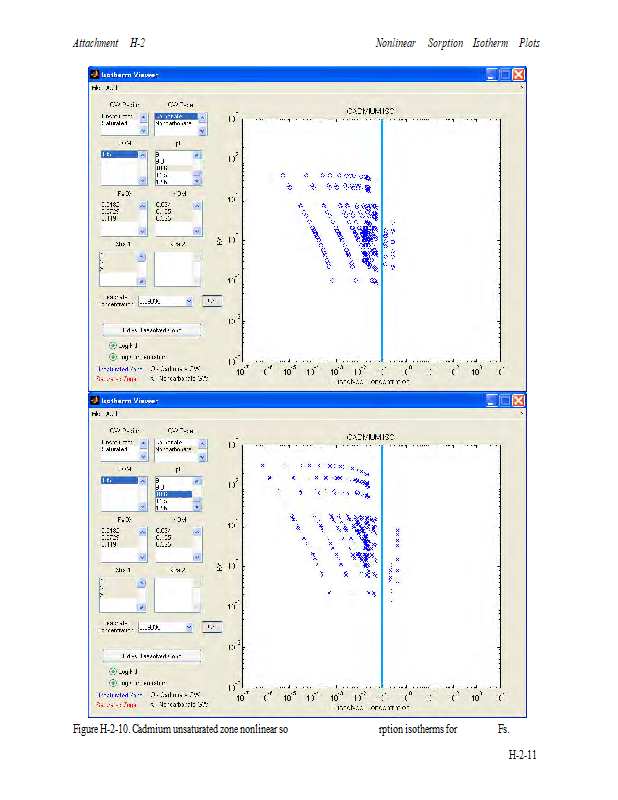This screenshot has height=800, width=618.
Task: Click the small button beside the combo box, lower window
Action: click(211, 627)
